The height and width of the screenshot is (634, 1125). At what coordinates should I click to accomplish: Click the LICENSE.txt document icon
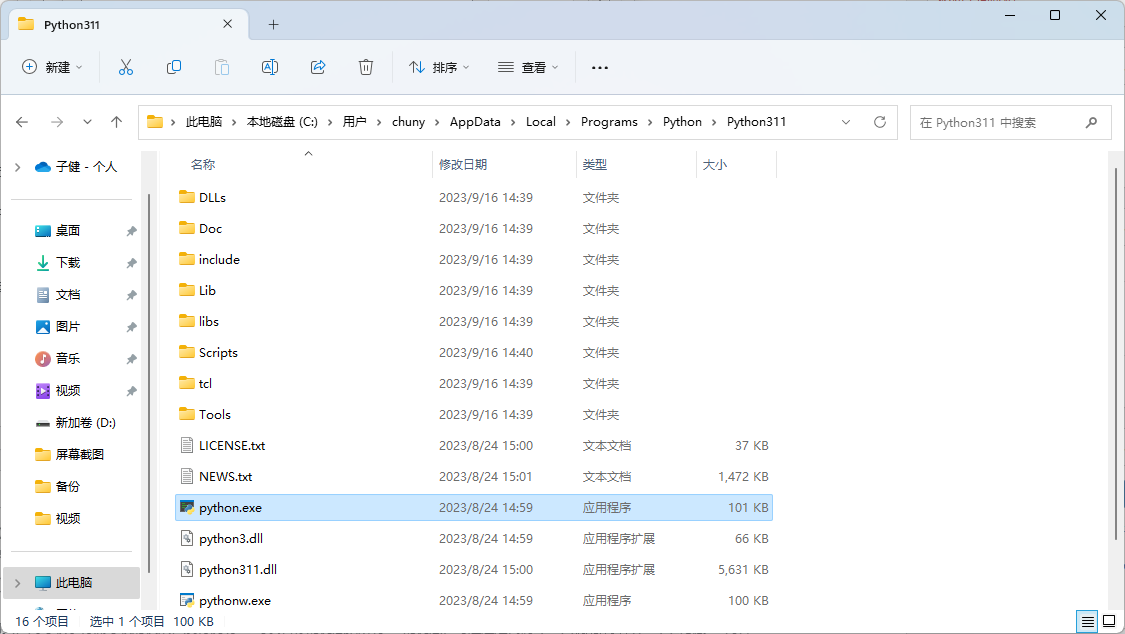(x=187, y=445)
